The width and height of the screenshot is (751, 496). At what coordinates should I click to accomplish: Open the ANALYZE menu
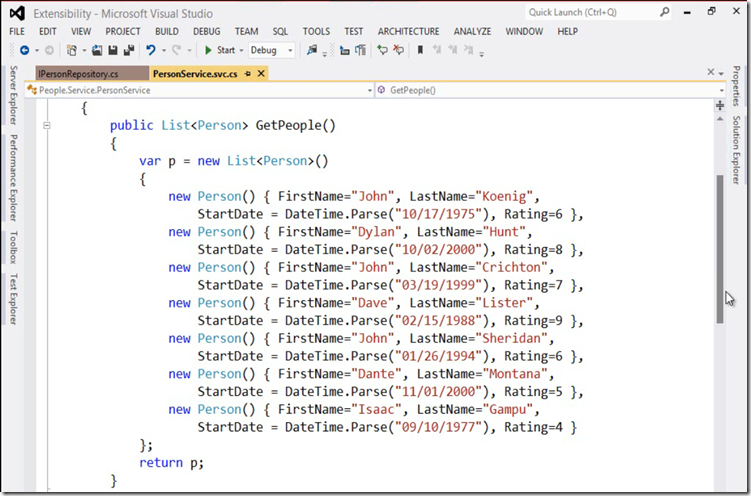coord(472,32)
